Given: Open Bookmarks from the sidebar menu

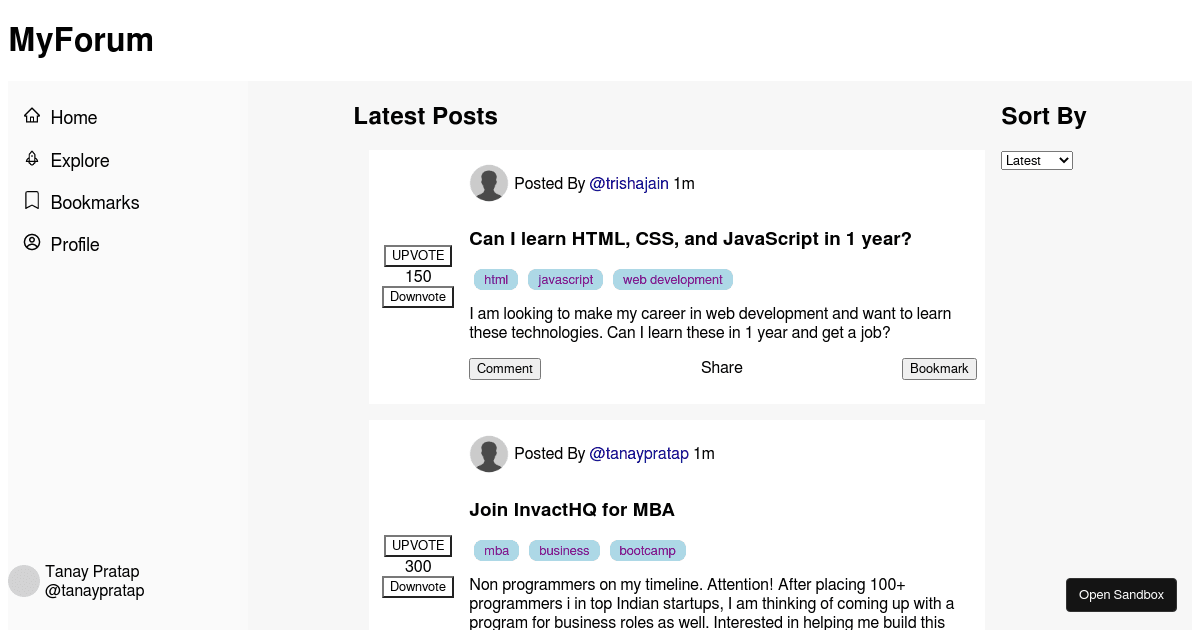Looking at the screenshot, I should click(x=95, y=202).
